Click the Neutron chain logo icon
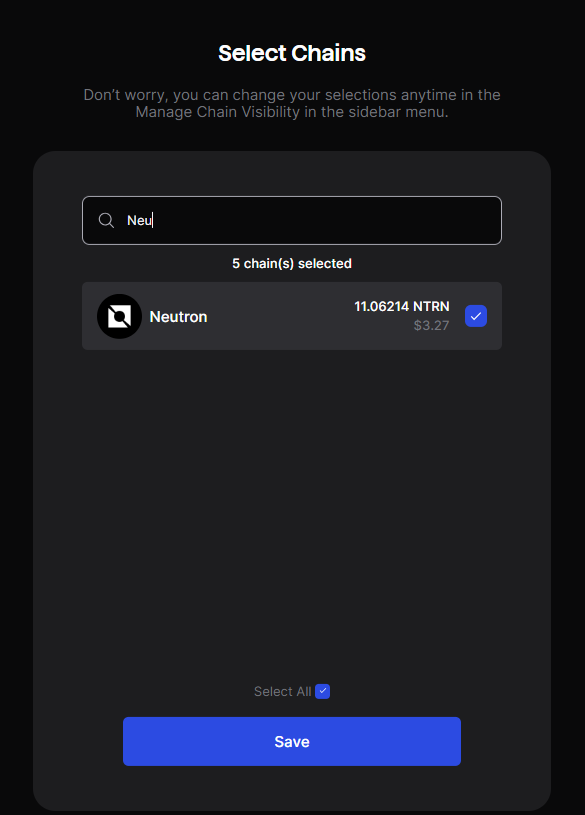 (120, 317)
